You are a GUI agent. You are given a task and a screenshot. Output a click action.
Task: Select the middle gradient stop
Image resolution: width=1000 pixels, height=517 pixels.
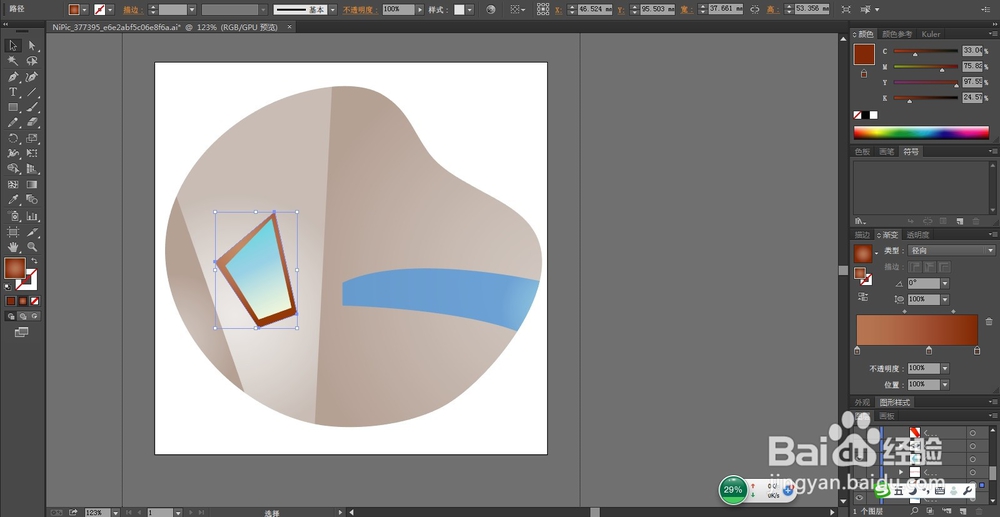(x=929, y=351)
